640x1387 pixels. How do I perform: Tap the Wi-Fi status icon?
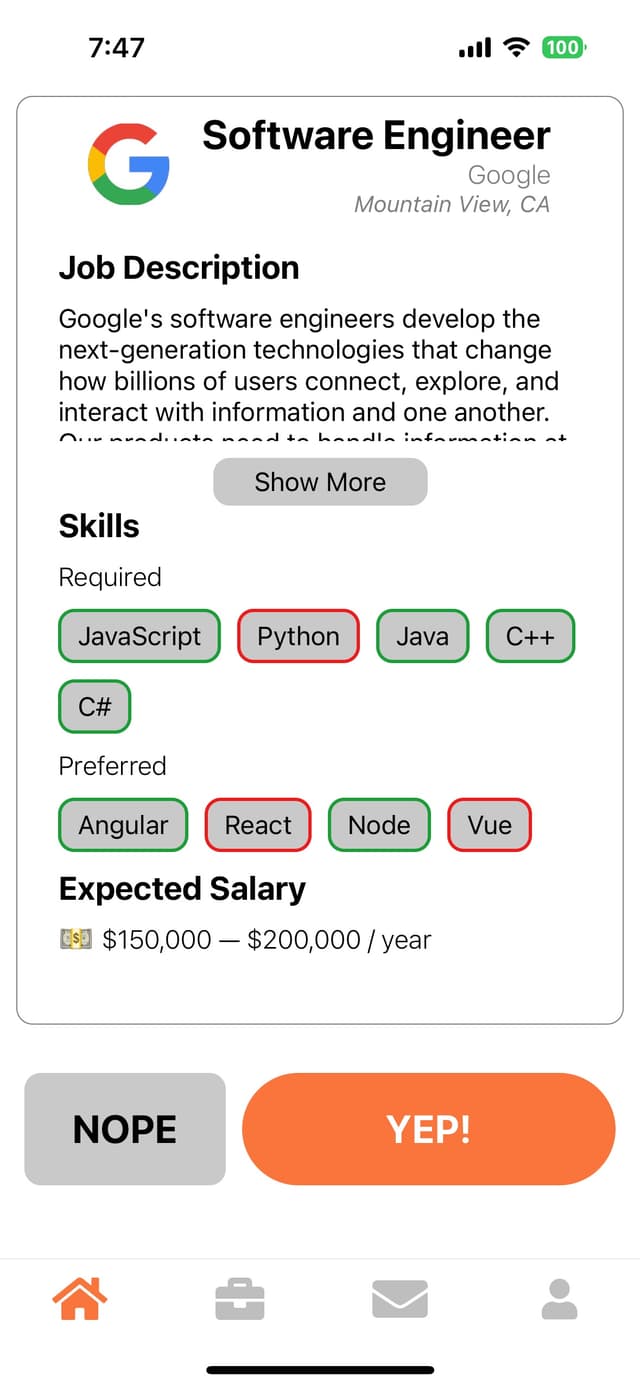tap(516, 47)
